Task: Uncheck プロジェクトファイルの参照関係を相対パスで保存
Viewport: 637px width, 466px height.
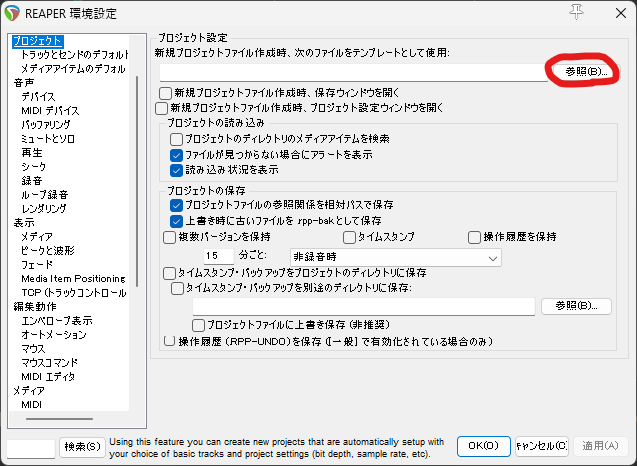Action: tap(176, 205)
